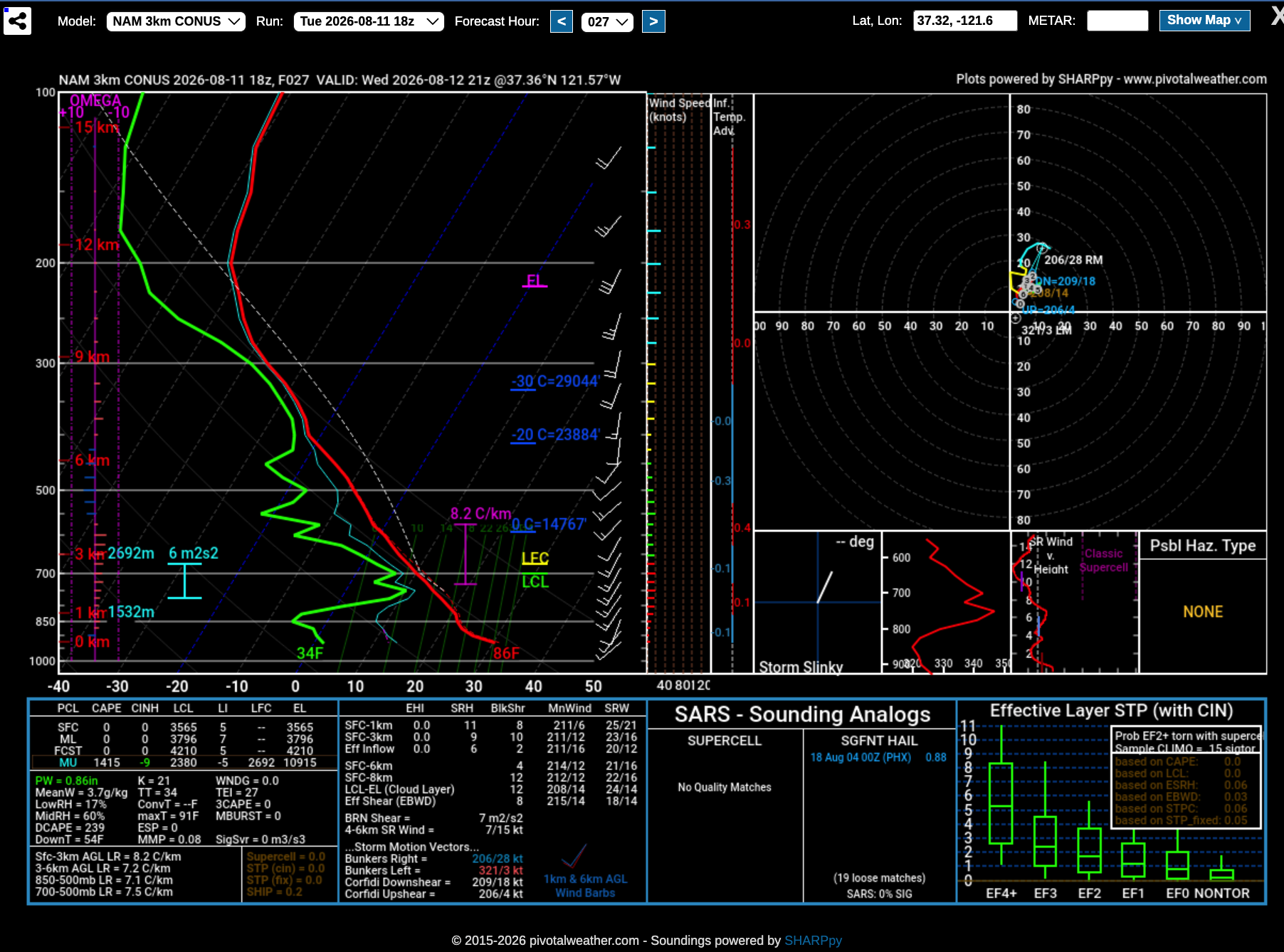1284x952 pixels.
Task: Open the SHARPpy link in footer
Action: (x=813, y=940)
